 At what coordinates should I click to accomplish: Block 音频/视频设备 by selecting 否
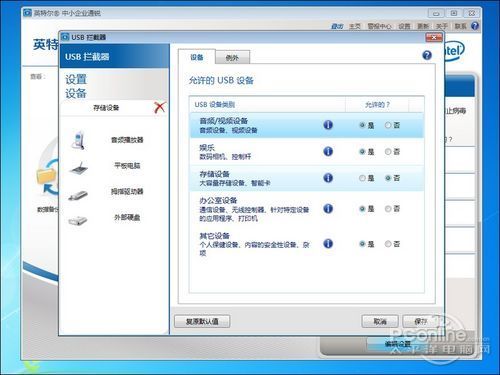[x=388, y=125]
